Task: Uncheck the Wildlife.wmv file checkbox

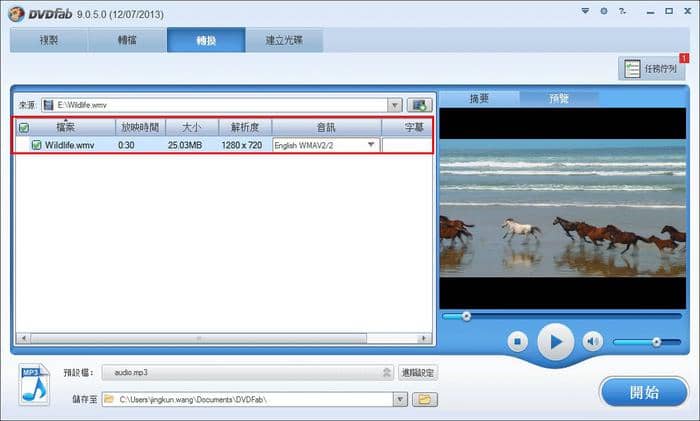Action: (x=37, y=145)
